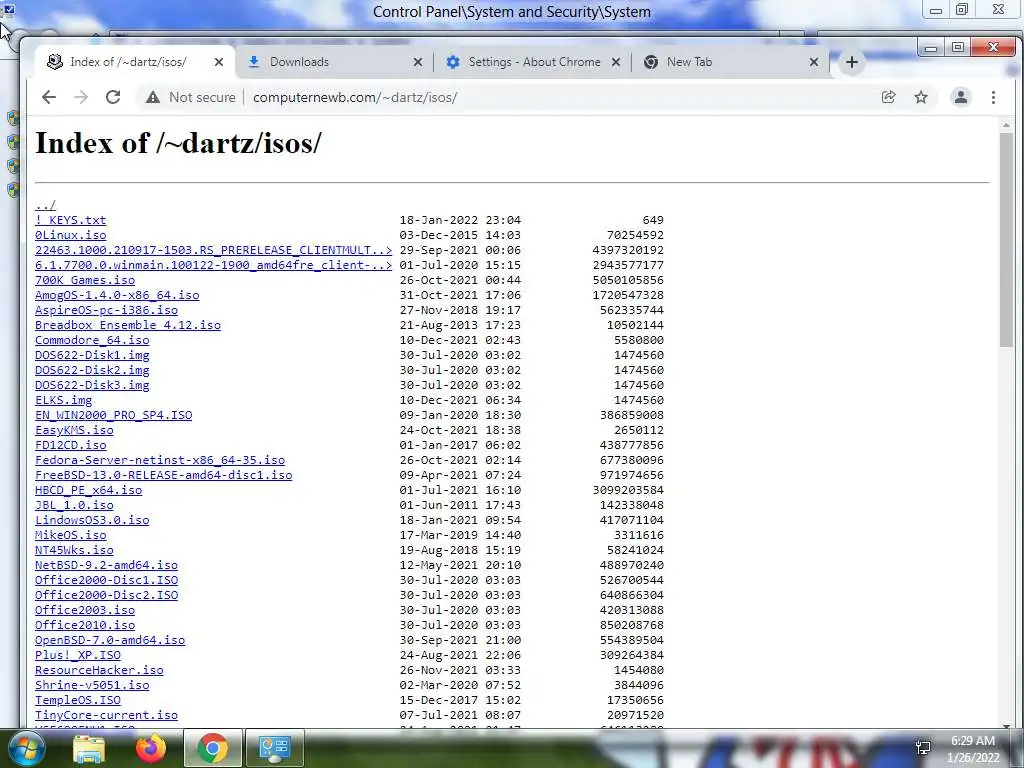Click the TempleOS.ISO link
This screenshot has width=1024, height=768.
(78, 701)
